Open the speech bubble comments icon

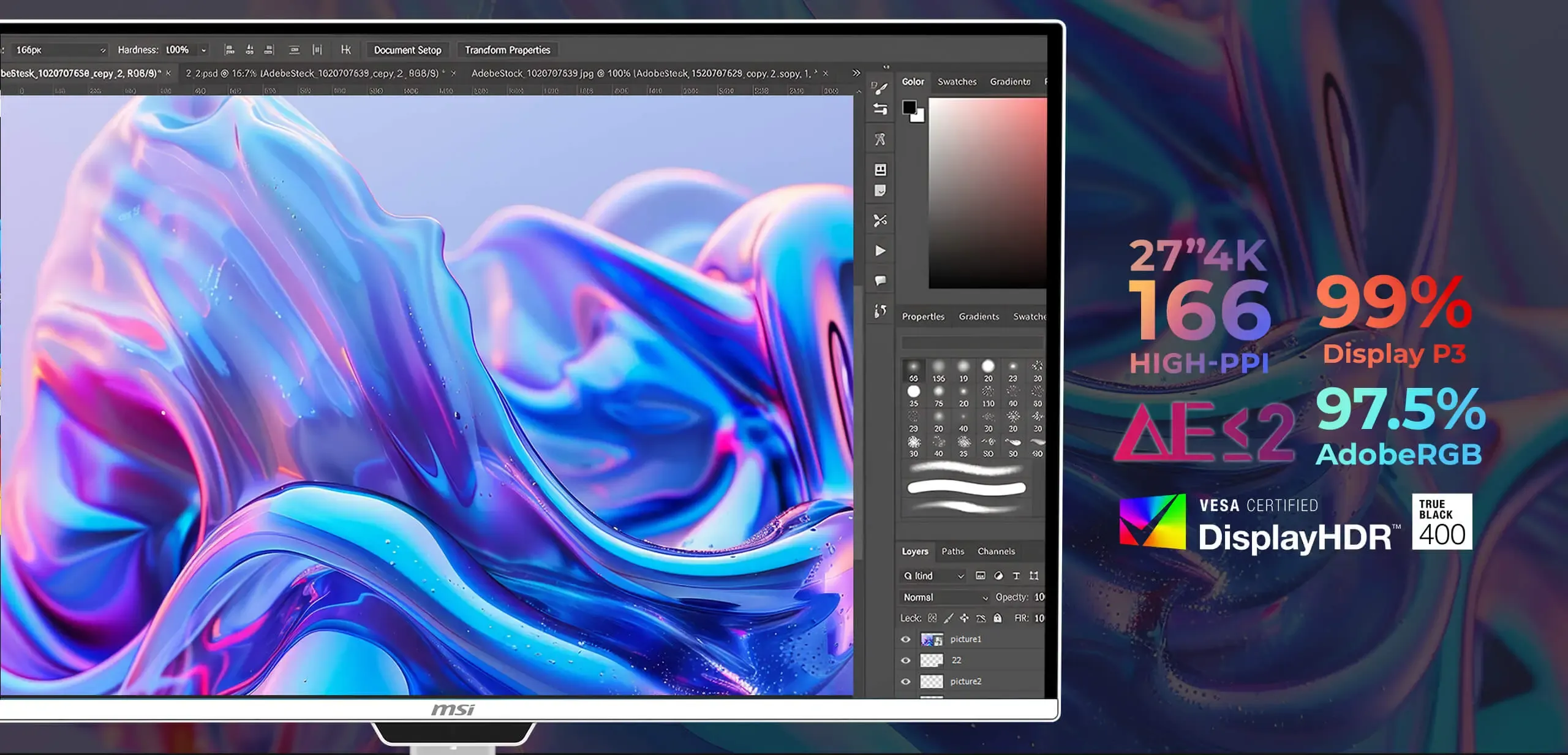pyautogui.click(x=880, y=281)
